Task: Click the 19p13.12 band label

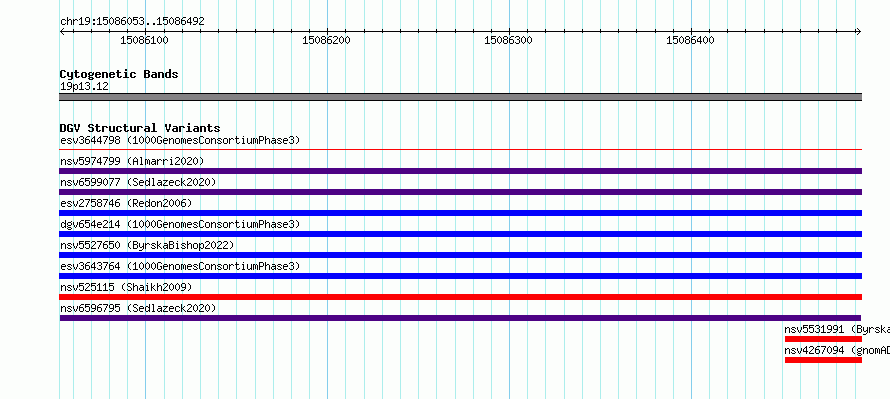Action: (84, 86)
